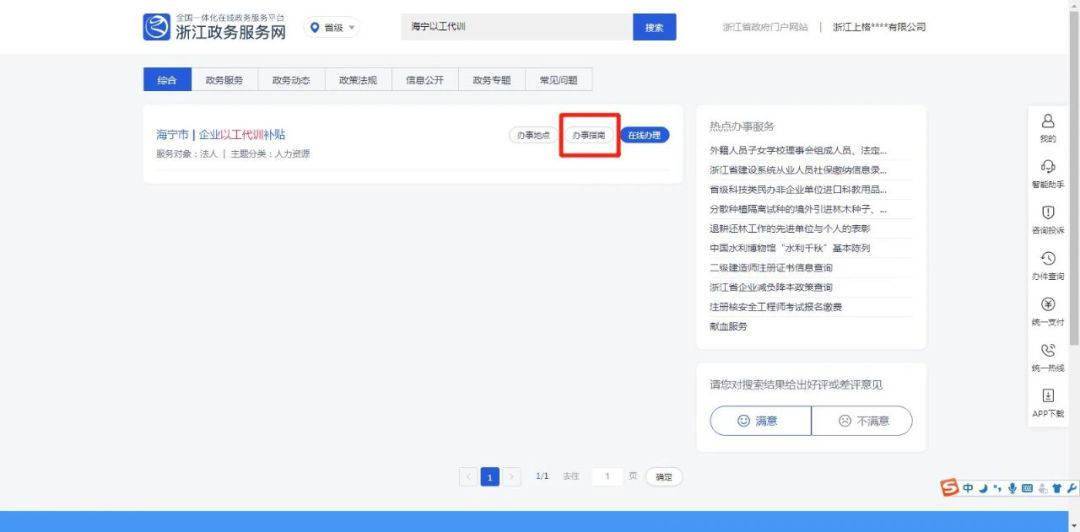The width and height of the screenshot is (1080, 532).
Task: Open the 二级建造师注册证书信息查询 link
Action: point(771,267)
